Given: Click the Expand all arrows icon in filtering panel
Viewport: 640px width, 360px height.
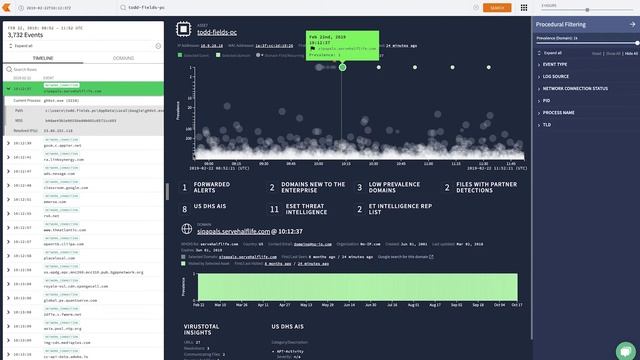Looking at the screenshot, I should point(539,53).
